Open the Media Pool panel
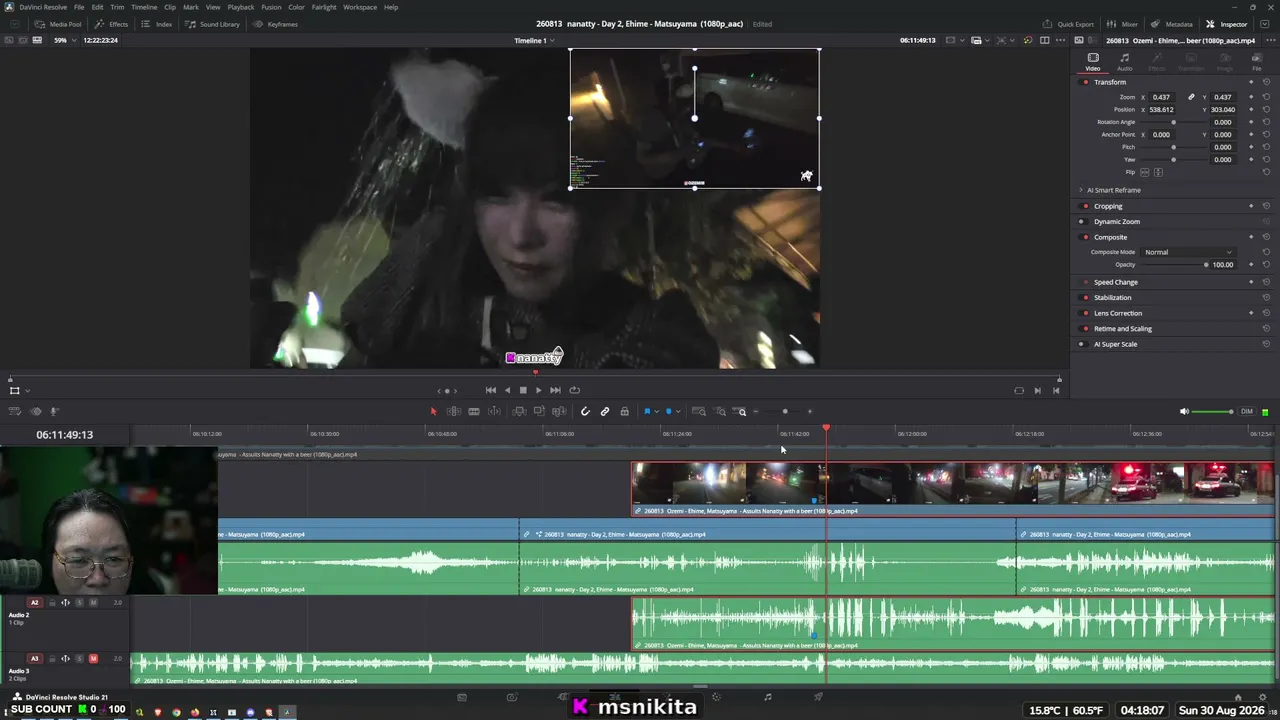This screenshot has width=1280, height=720. 60,24
